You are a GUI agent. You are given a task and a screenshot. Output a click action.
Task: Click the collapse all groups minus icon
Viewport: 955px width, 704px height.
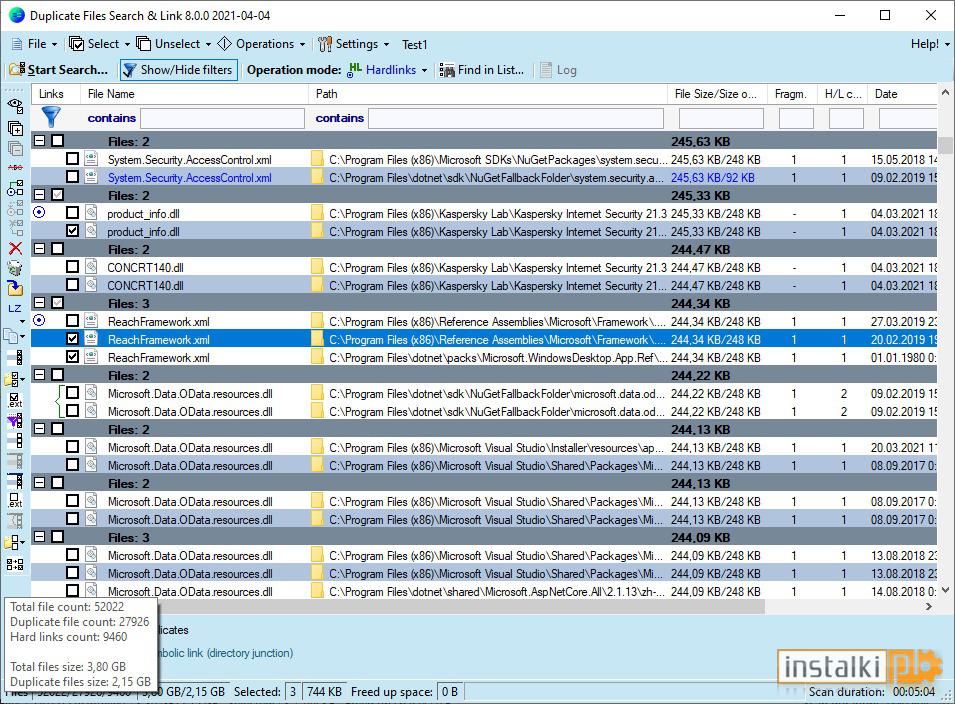pos(15,148)
